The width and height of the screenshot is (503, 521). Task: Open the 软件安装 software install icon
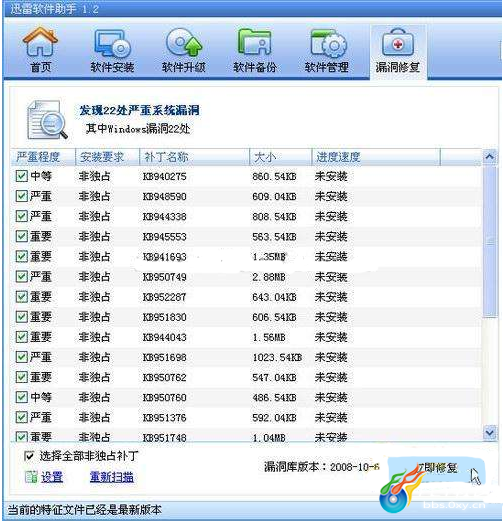coord(112,44)
